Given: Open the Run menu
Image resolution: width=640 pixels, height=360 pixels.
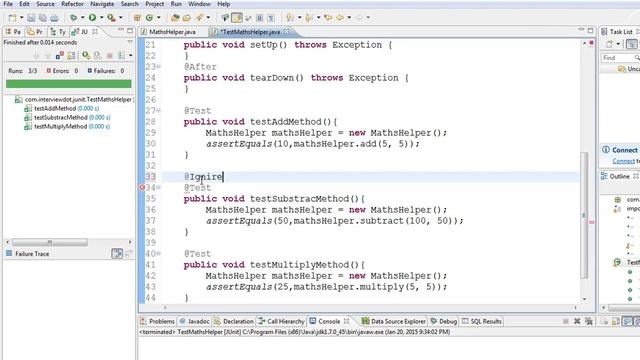Looking at the screenshot, I should [176, 4].
